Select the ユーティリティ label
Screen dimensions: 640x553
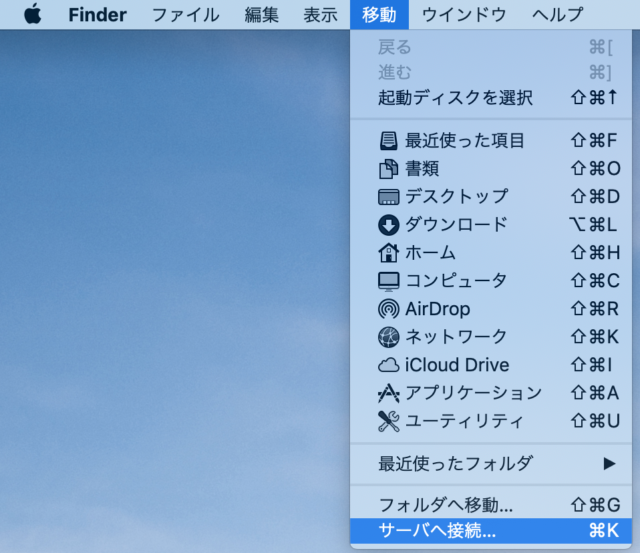coord(464,421)
